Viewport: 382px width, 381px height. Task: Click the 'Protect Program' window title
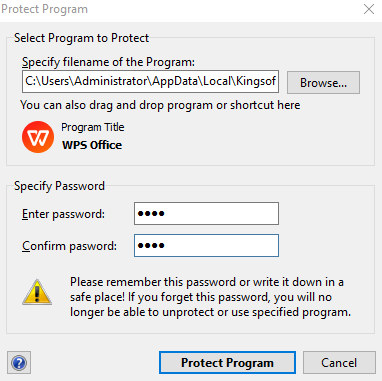click(x=44, y=9)
